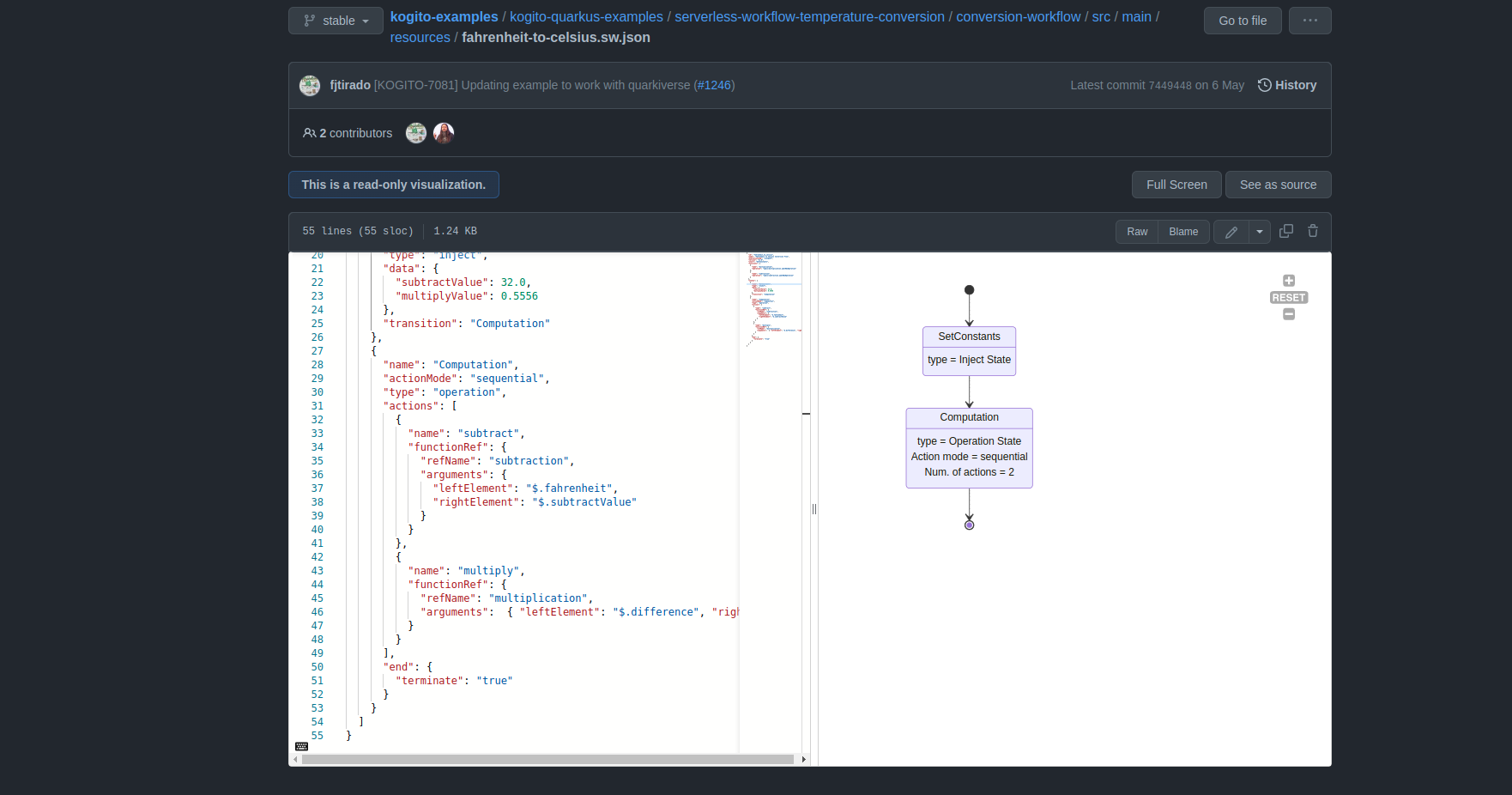This screenshot has height=795, width=1512.
Task: Zoom in the workflow diagram with plus
Action: pos(1288,280)
